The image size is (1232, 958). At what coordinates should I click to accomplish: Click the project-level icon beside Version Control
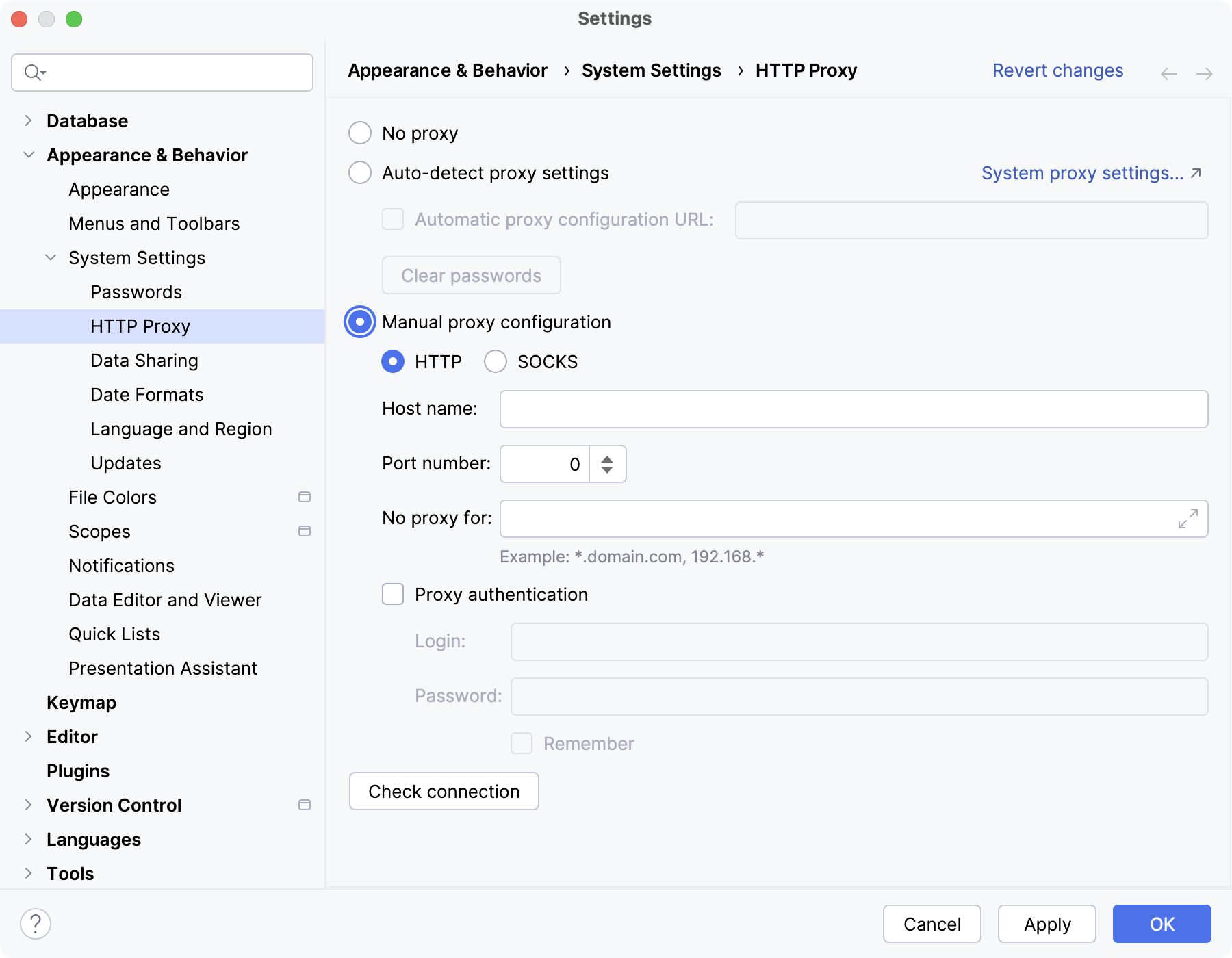(x=305, y=805)
